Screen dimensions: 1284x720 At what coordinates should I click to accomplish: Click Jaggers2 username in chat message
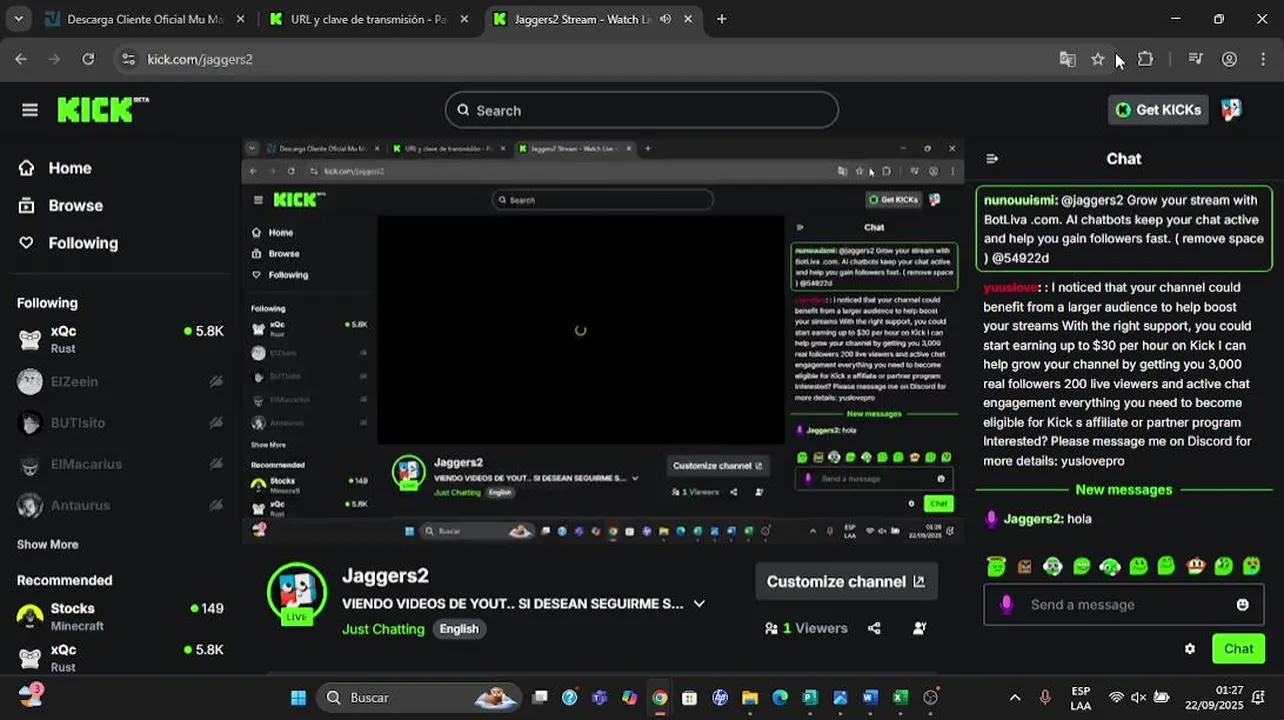[x=1032, y=519]
